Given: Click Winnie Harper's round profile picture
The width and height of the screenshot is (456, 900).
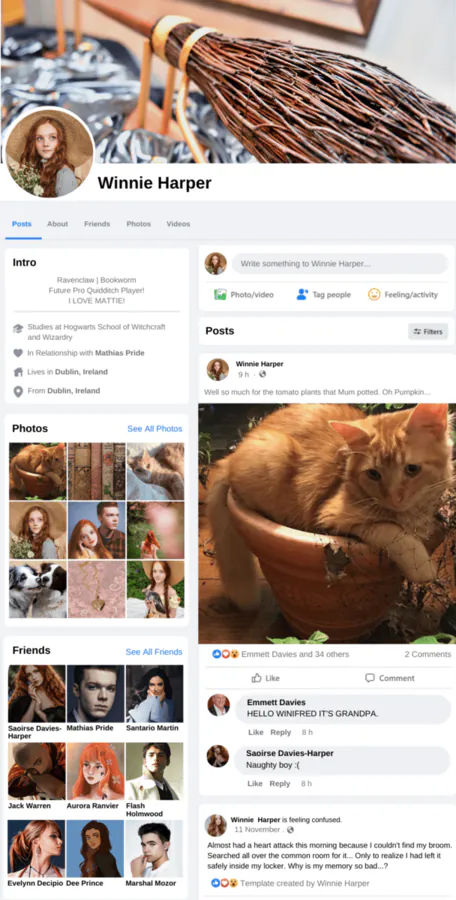Looking at the screenshot, I should 49,152.
